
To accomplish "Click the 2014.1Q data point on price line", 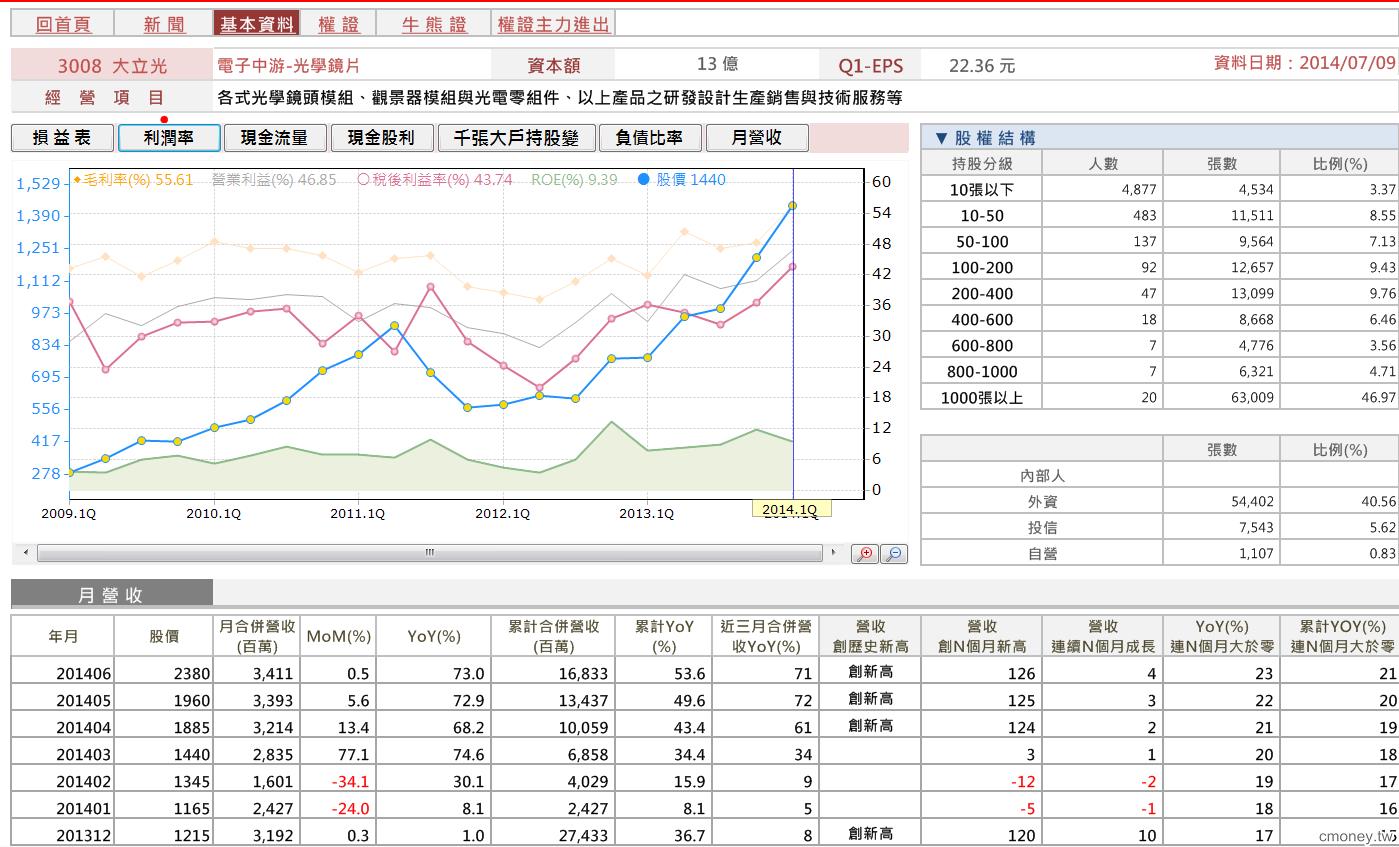I will coord(792,206).
